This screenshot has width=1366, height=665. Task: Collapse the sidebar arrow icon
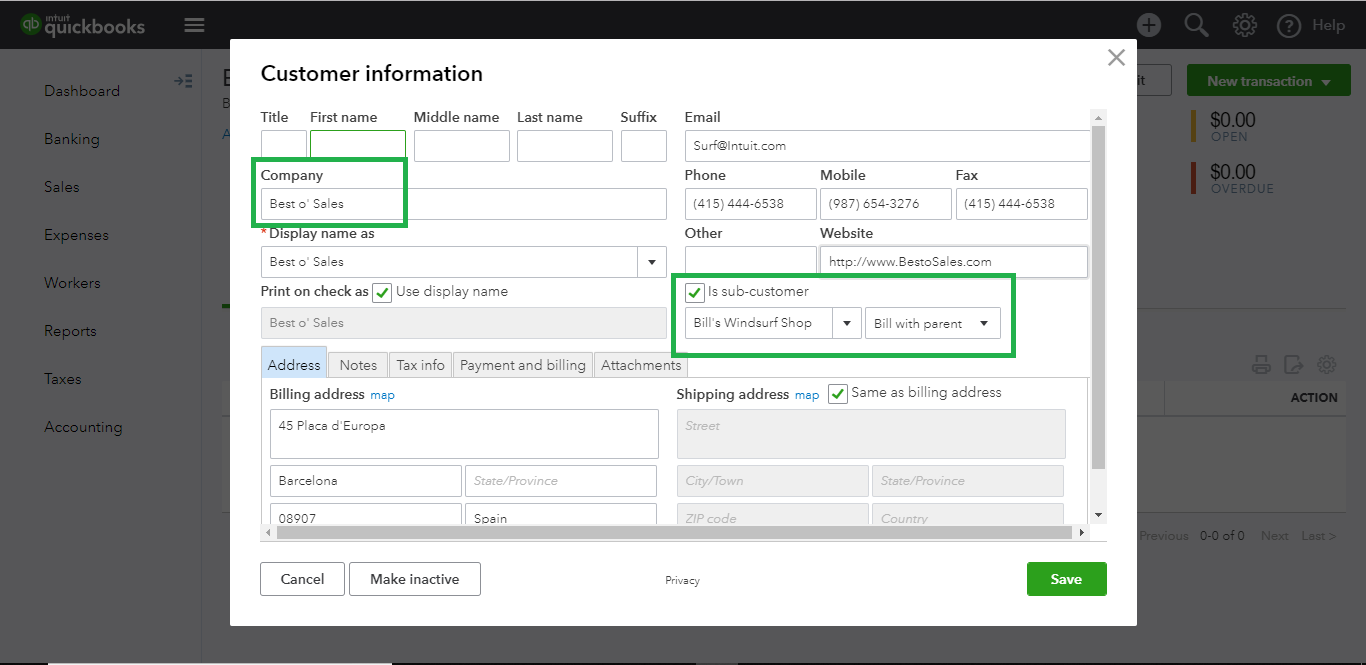(183, 81)
